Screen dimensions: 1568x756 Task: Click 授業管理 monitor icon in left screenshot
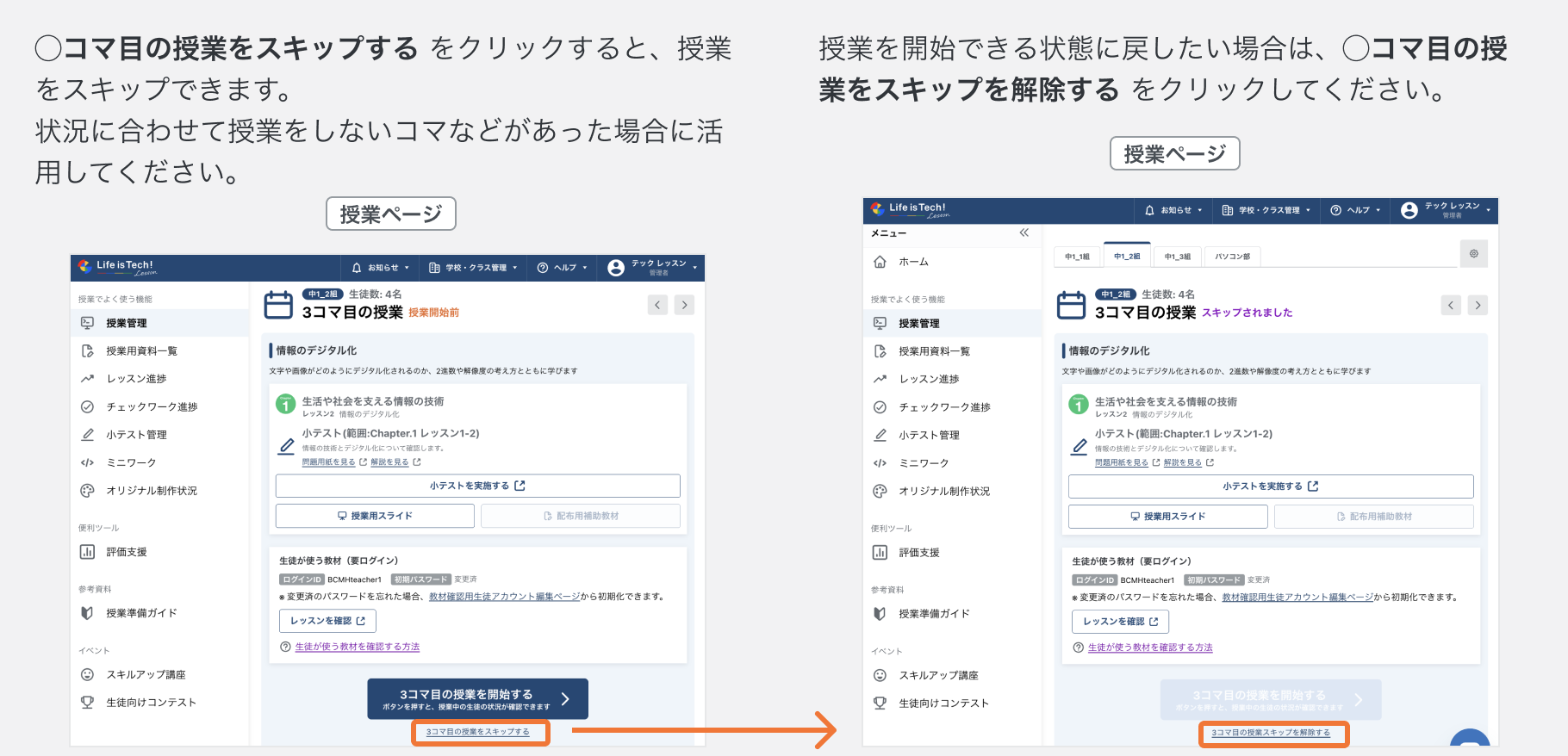click(87, 323)
